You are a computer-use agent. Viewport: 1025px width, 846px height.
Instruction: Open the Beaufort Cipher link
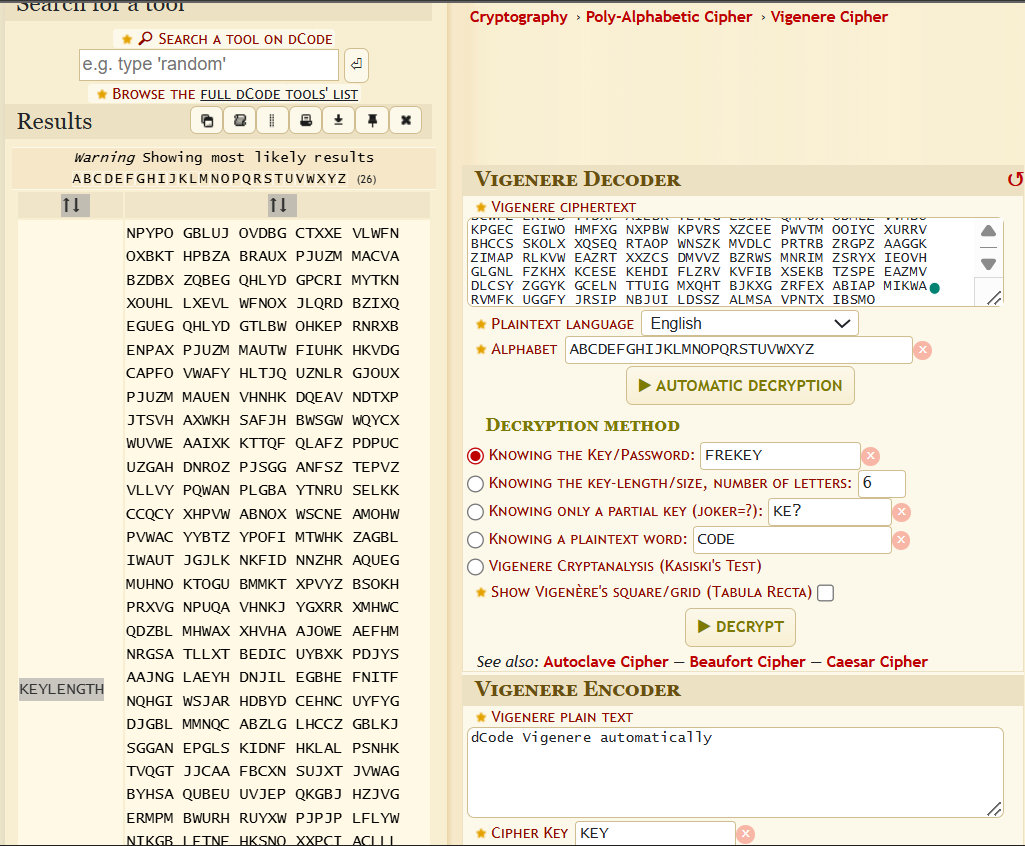click(747, 662)
